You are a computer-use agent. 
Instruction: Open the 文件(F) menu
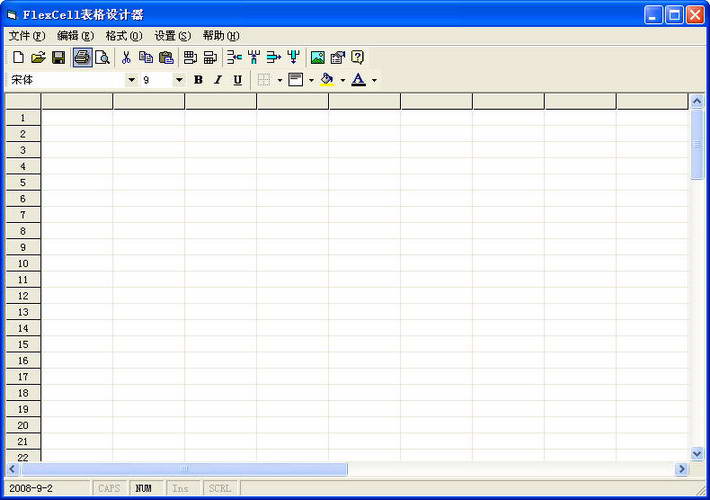(x=27, y=36)
